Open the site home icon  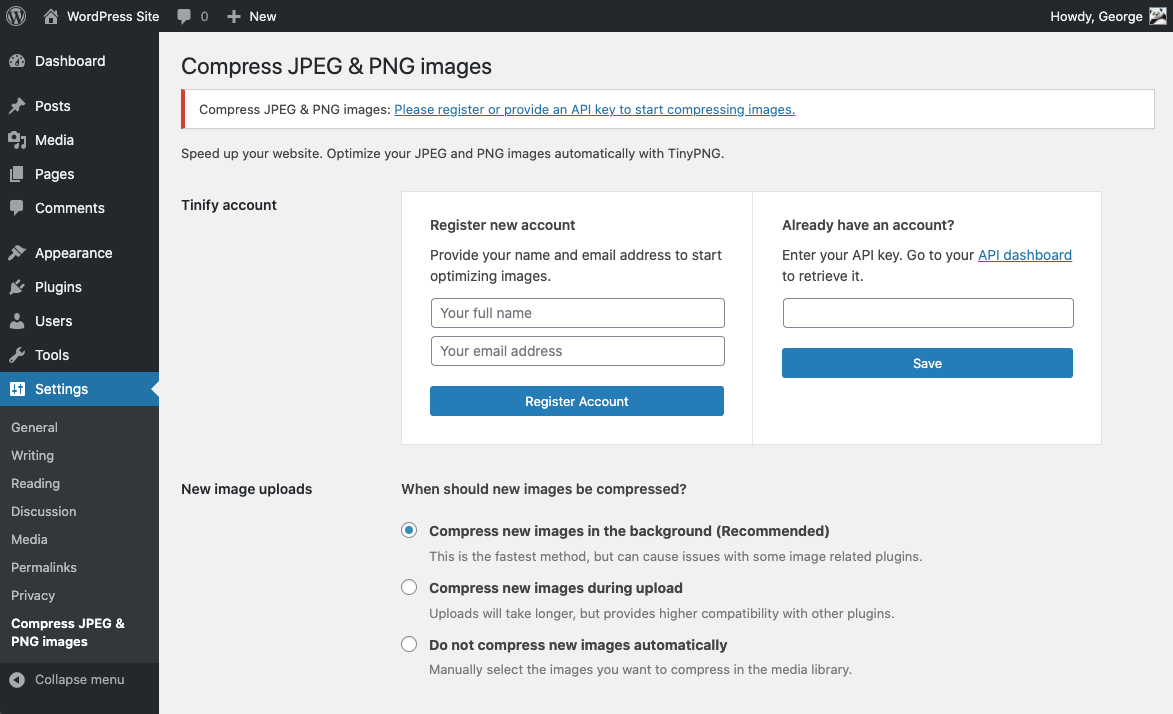pyautogui.click(x=51, y=16)
